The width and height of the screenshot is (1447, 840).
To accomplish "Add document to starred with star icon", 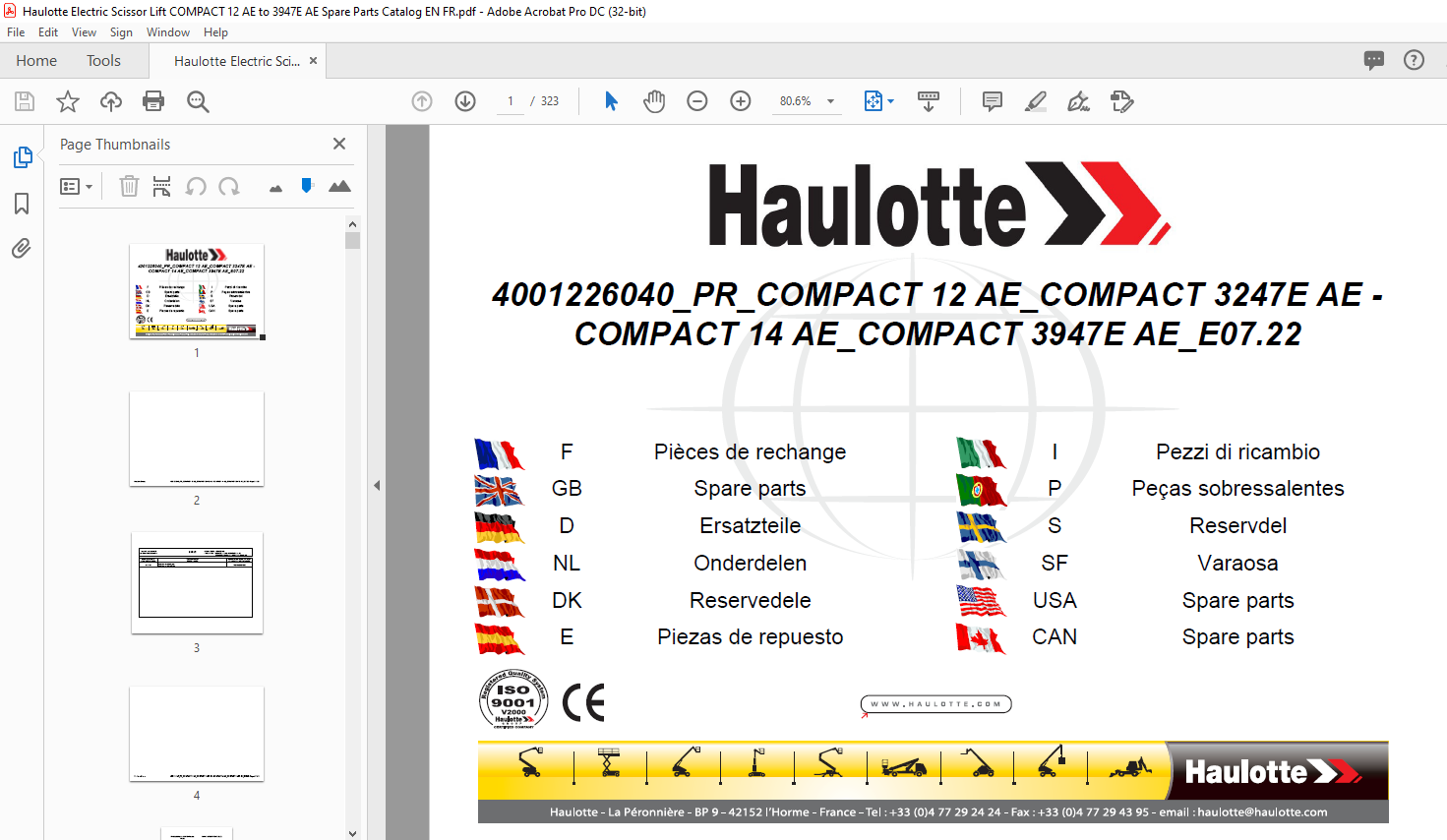I will (68, 101).
